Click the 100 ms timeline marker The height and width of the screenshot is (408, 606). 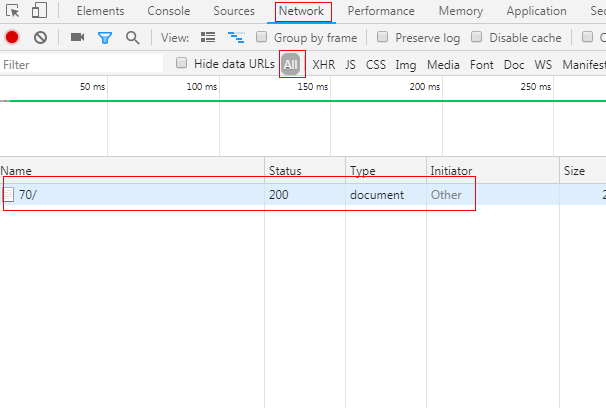tap(202, 87)
